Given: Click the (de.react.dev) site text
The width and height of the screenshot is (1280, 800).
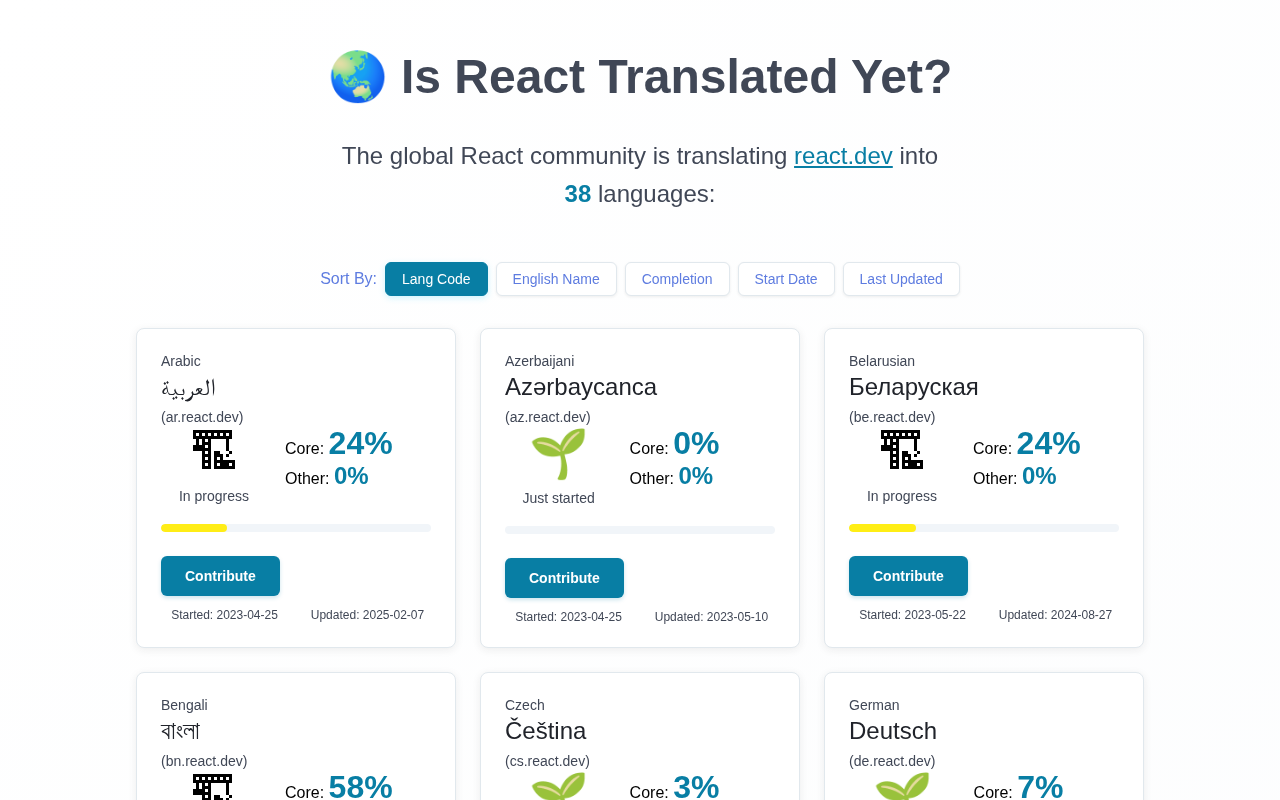Looking at the screenshot, I should 892,761.
